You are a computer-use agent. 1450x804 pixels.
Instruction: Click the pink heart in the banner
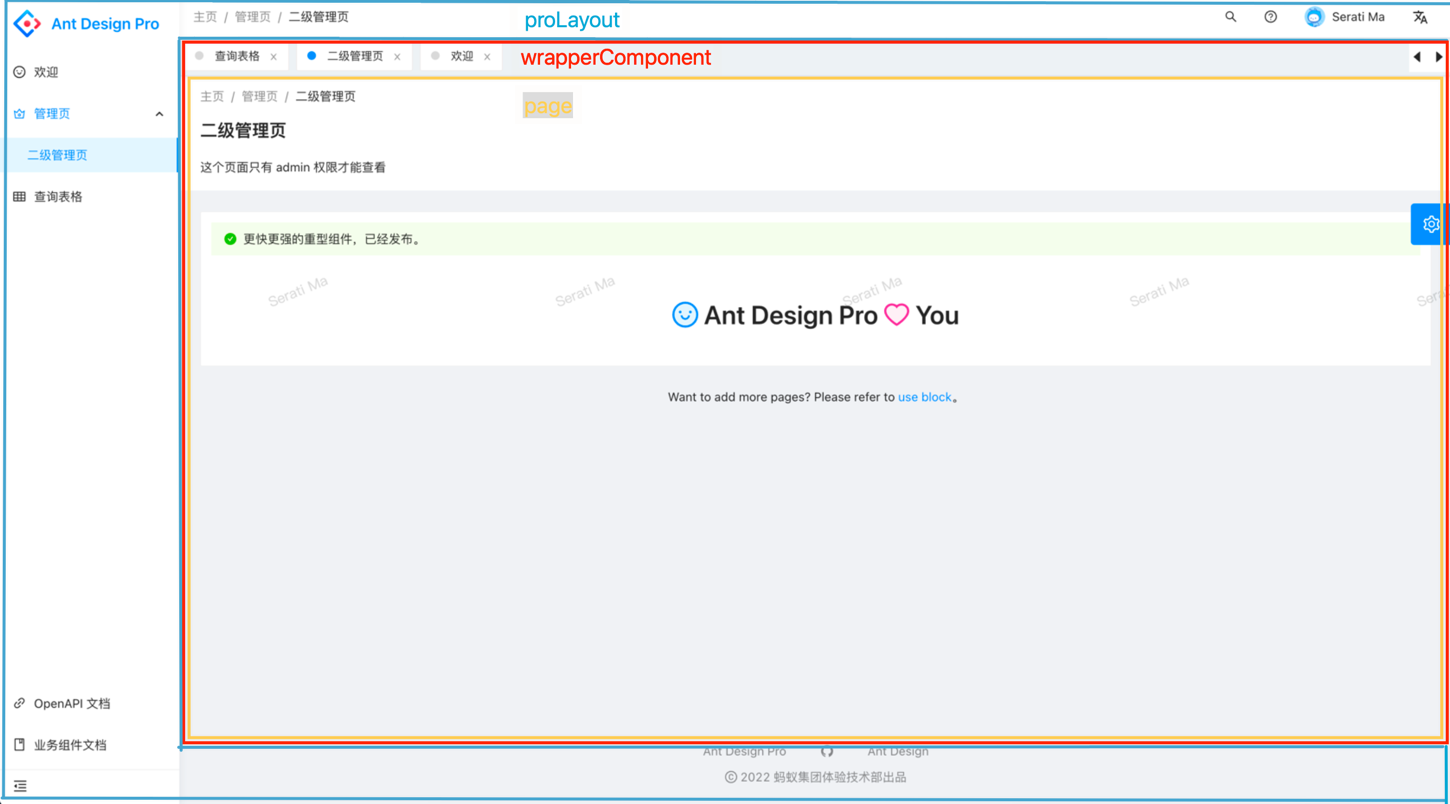pyautogui.click(x=897, y=315)
